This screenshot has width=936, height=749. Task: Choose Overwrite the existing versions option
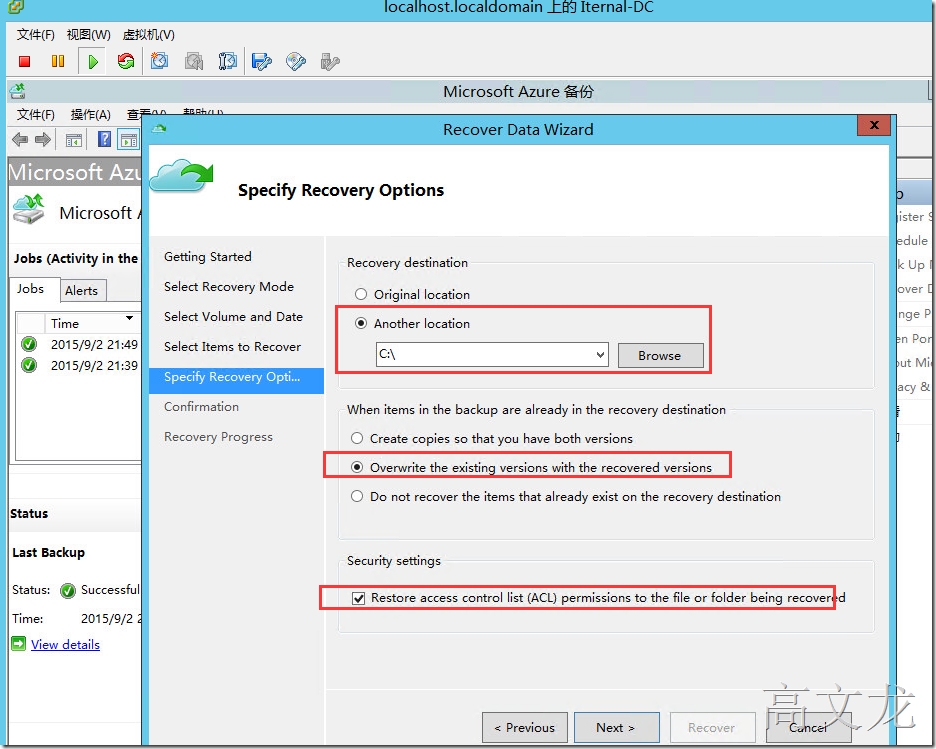coord(357,467)
